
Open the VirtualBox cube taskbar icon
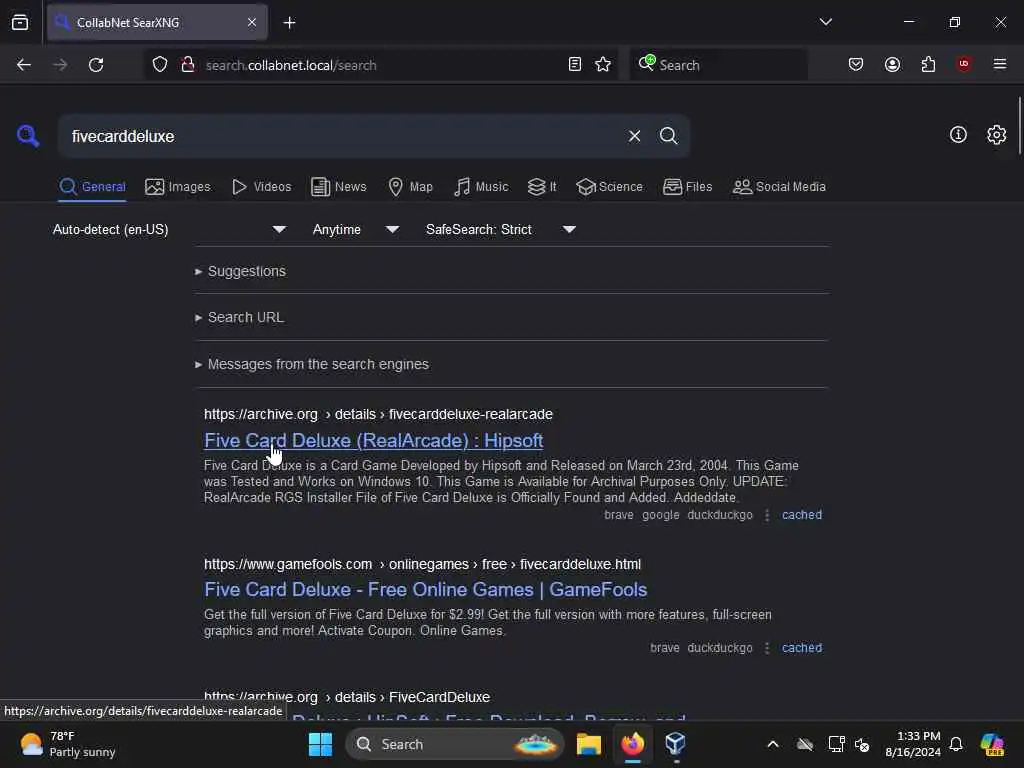pyautogui.click(x=675, y=744)
